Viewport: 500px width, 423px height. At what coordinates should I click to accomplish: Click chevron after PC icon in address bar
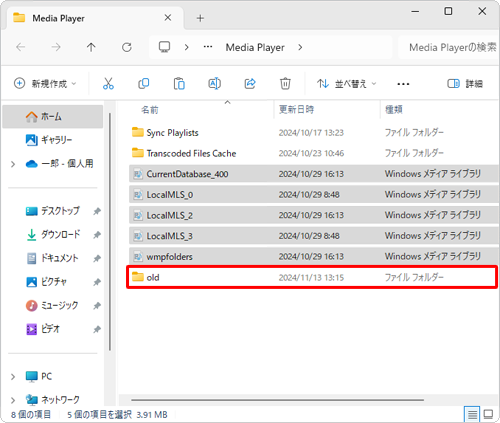[187, 47]
